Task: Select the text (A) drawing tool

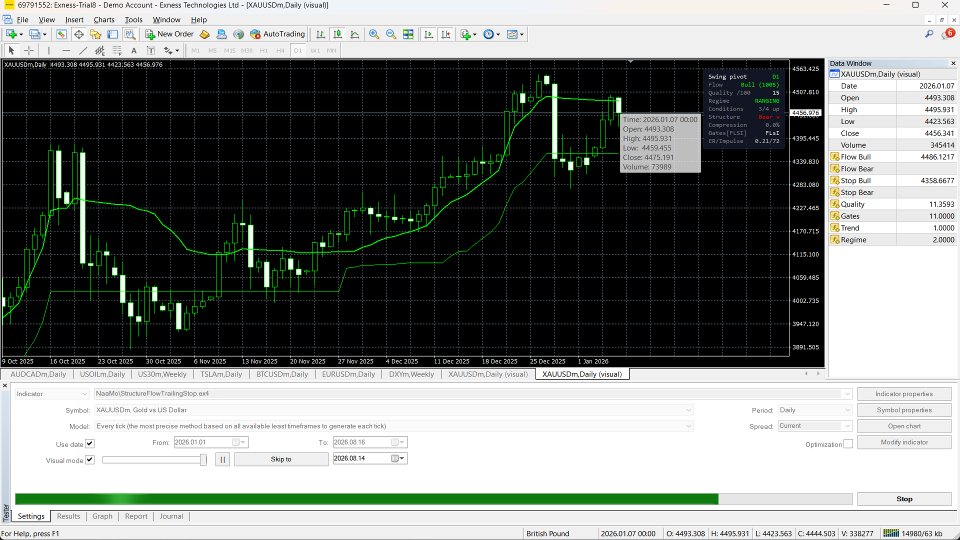Action: coord(133,50)
